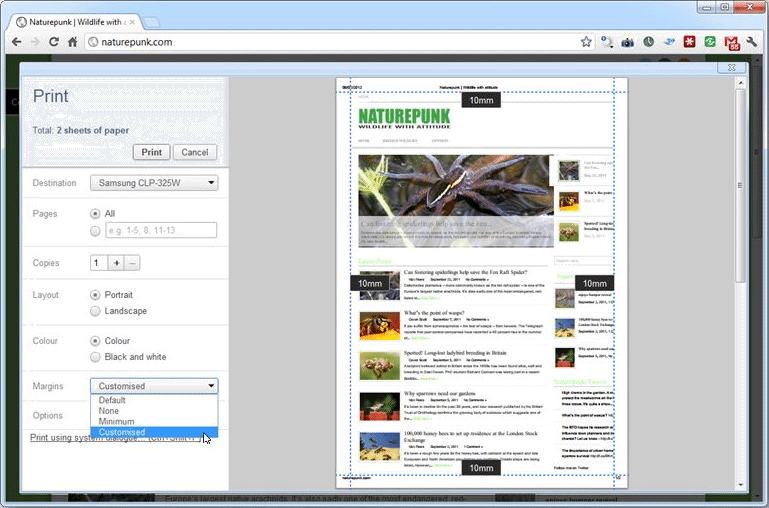Viewport: 769px width, 508px height.
Task: Click the left margin 10mm box
Action: coord(370,283)
